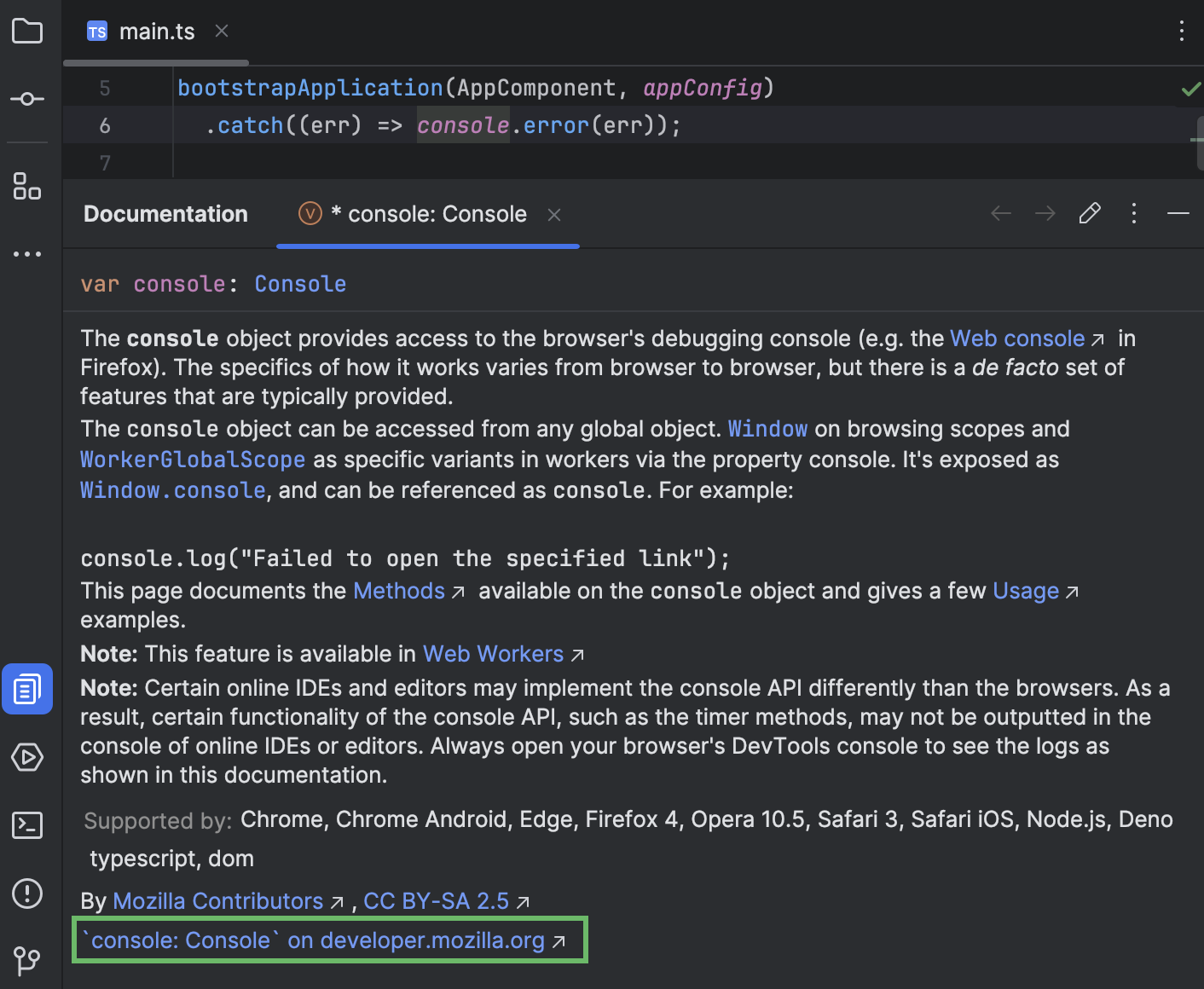Hide the Documentation panel

click(1178, 213)
